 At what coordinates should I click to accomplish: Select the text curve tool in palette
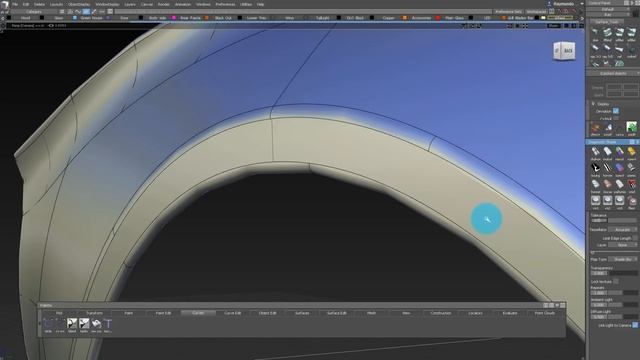click(108, 325)
